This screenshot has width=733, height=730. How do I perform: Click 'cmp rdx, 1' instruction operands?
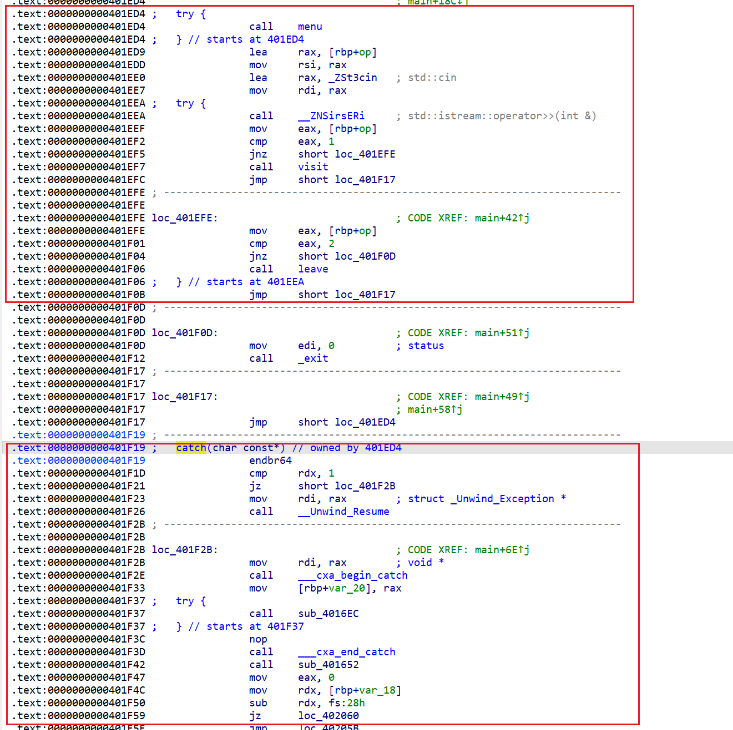(x=316, y=473)
